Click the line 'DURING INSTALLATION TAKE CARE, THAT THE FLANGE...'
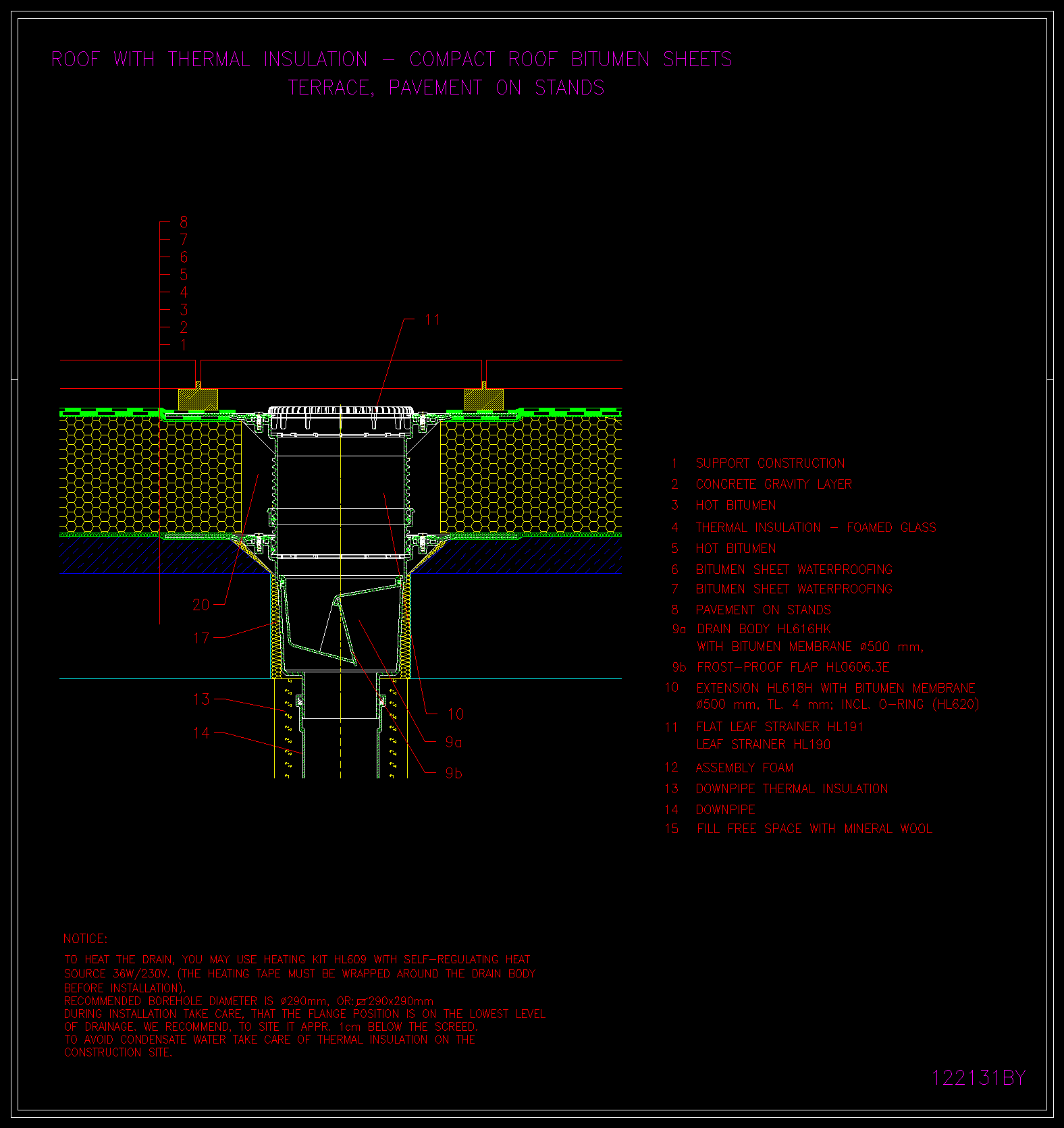The height and width of the screenshot is (1128, 1064). pos(304,1014)
